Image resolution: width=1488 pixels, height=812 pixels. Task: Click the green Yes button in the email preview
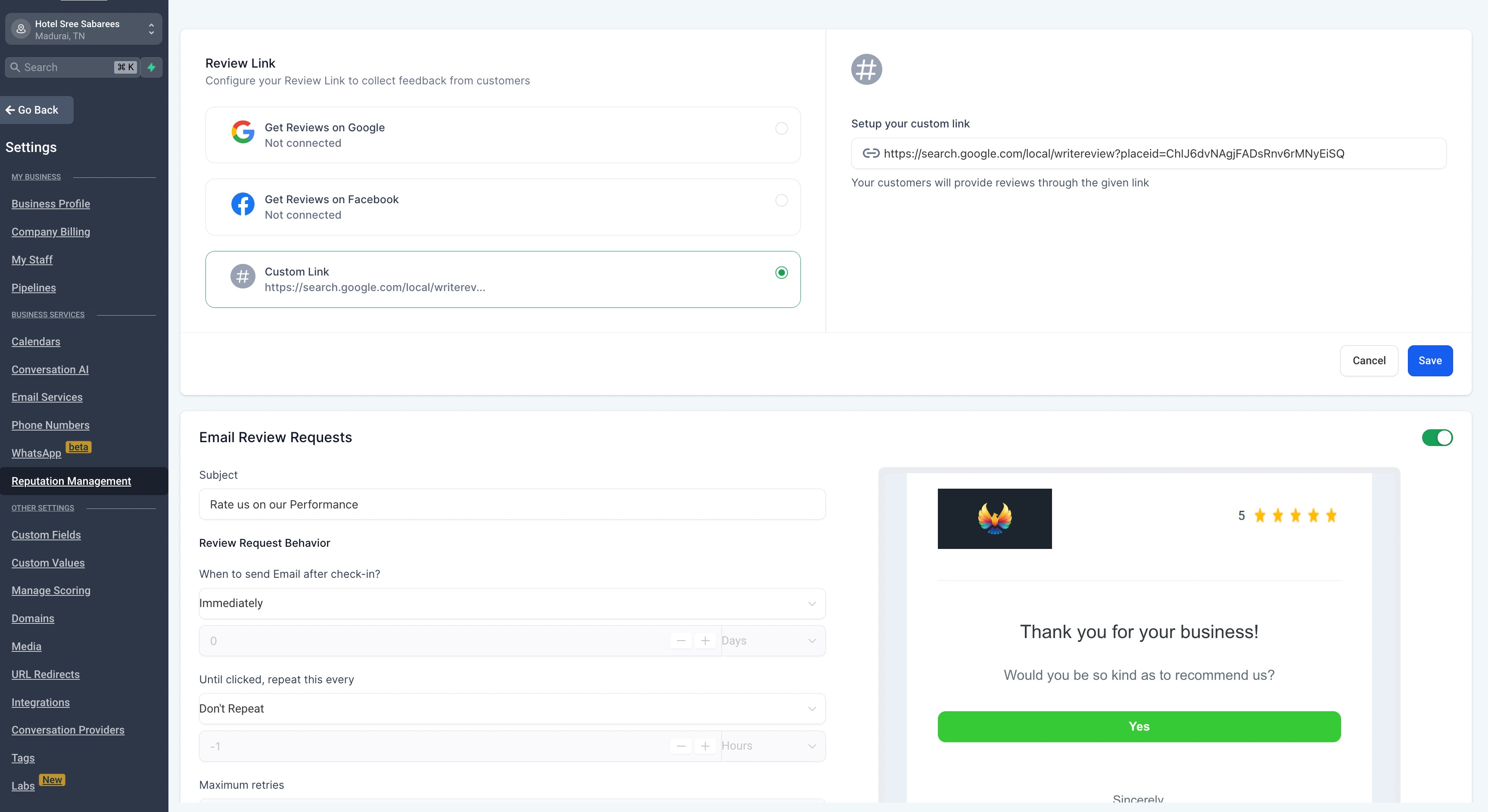[x=1139, y=727]
